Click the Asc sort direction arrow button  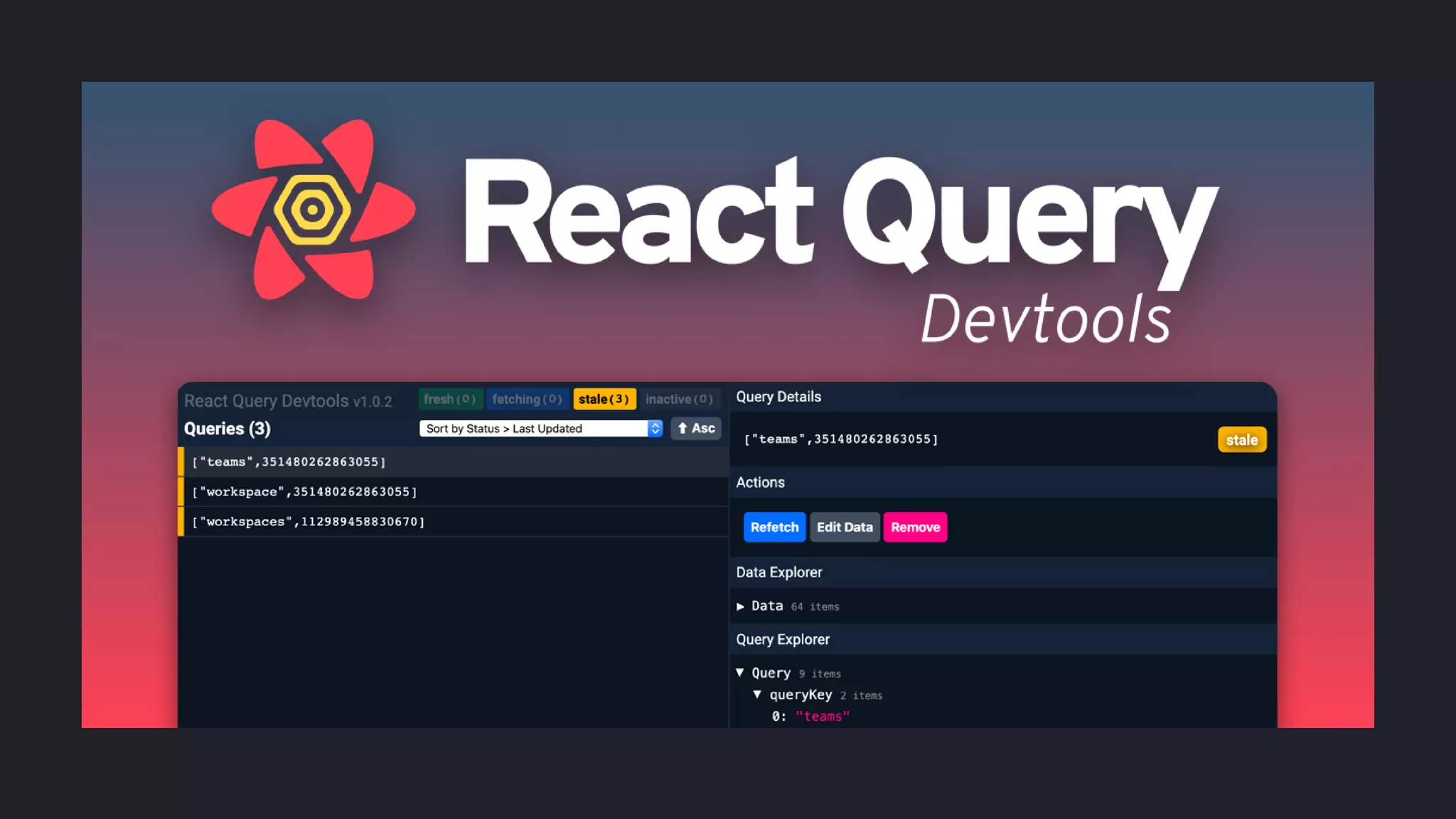[696, 429]
